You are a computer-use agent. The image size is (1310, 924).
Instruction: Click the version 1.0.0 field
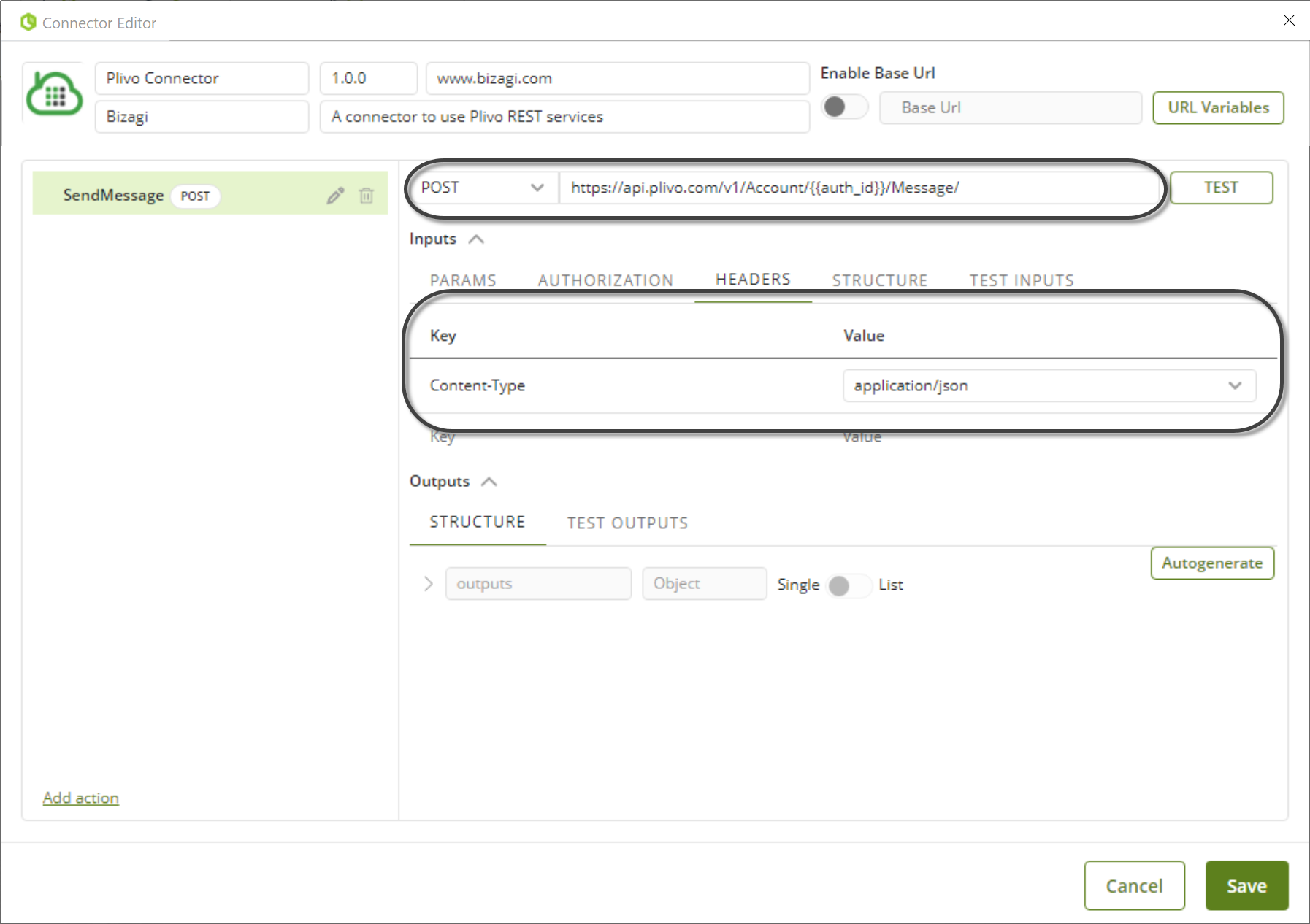coord(369,78)
